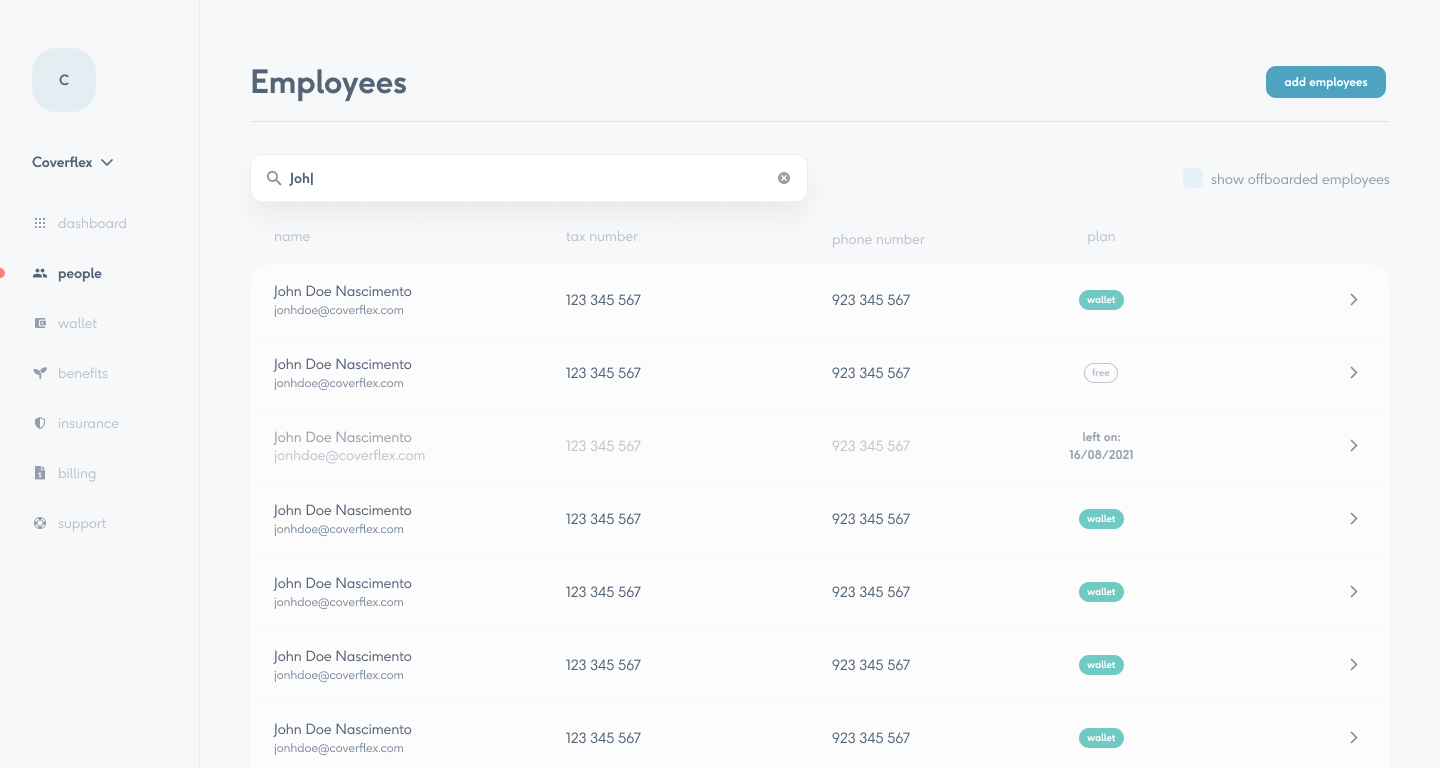Viewport: 1440px width, 768px height.
Task: Enable show offboarded employees
Action: (1193, 177)
